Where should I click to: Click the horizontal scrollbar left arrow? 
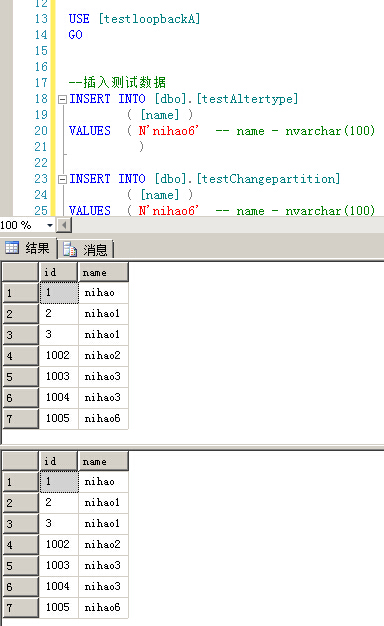[x=64, y=225]
